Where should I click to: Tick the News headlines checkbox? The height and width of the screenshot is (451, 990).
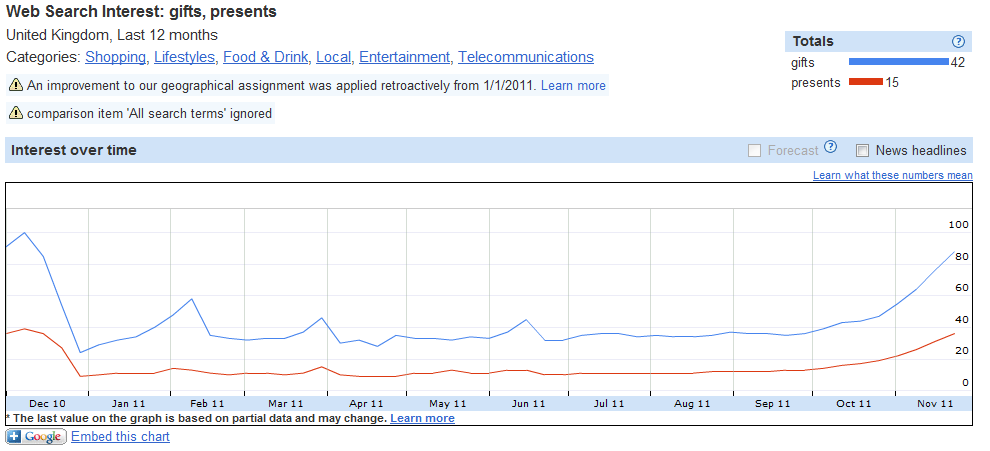pyautogui.click(x=862, y=150)
